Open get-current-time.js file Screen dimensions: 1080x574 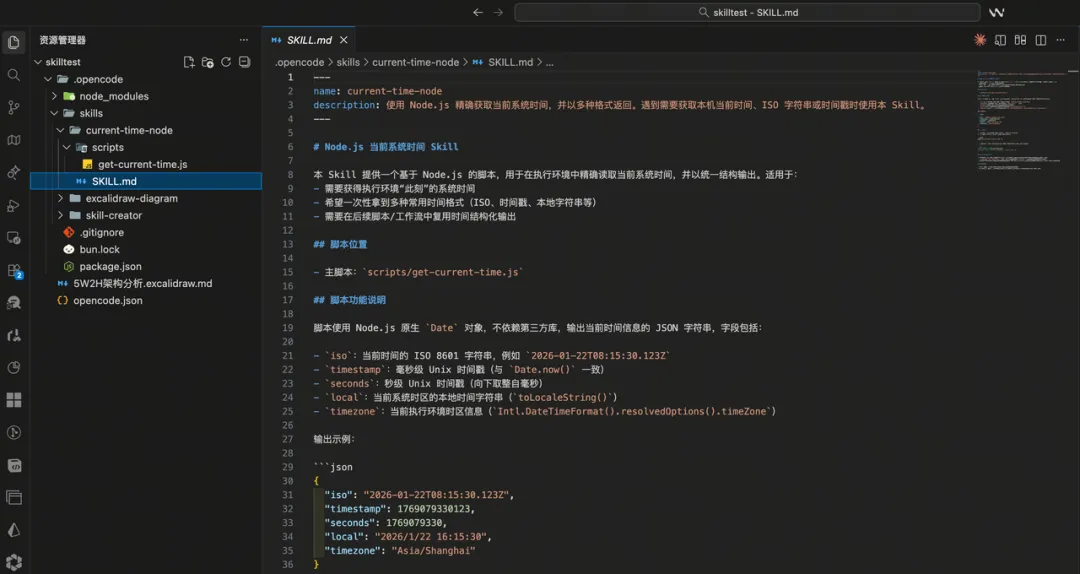tap(142, 164)
